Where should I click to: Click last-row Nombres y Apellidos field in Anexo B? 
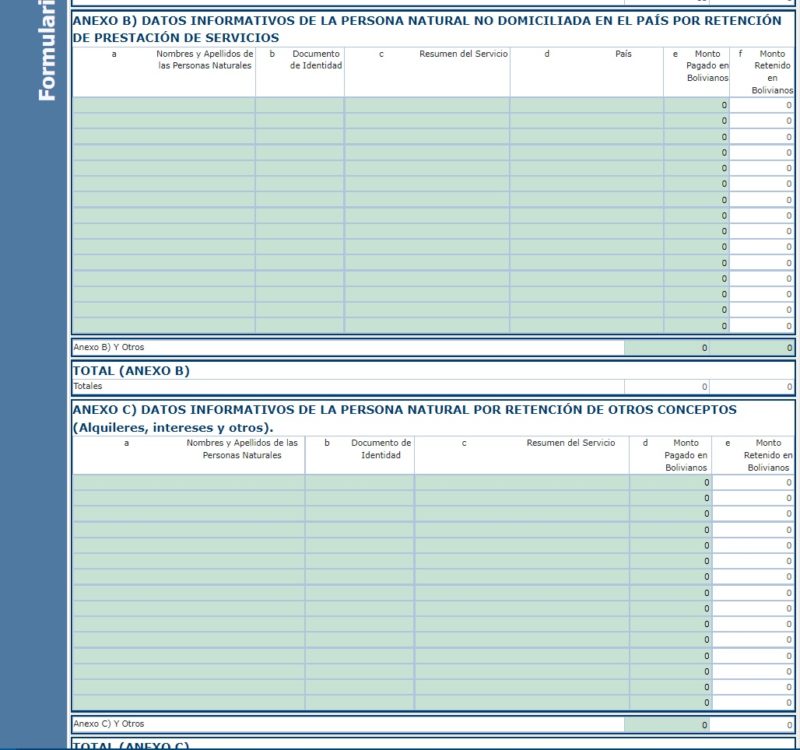[164, 326]
